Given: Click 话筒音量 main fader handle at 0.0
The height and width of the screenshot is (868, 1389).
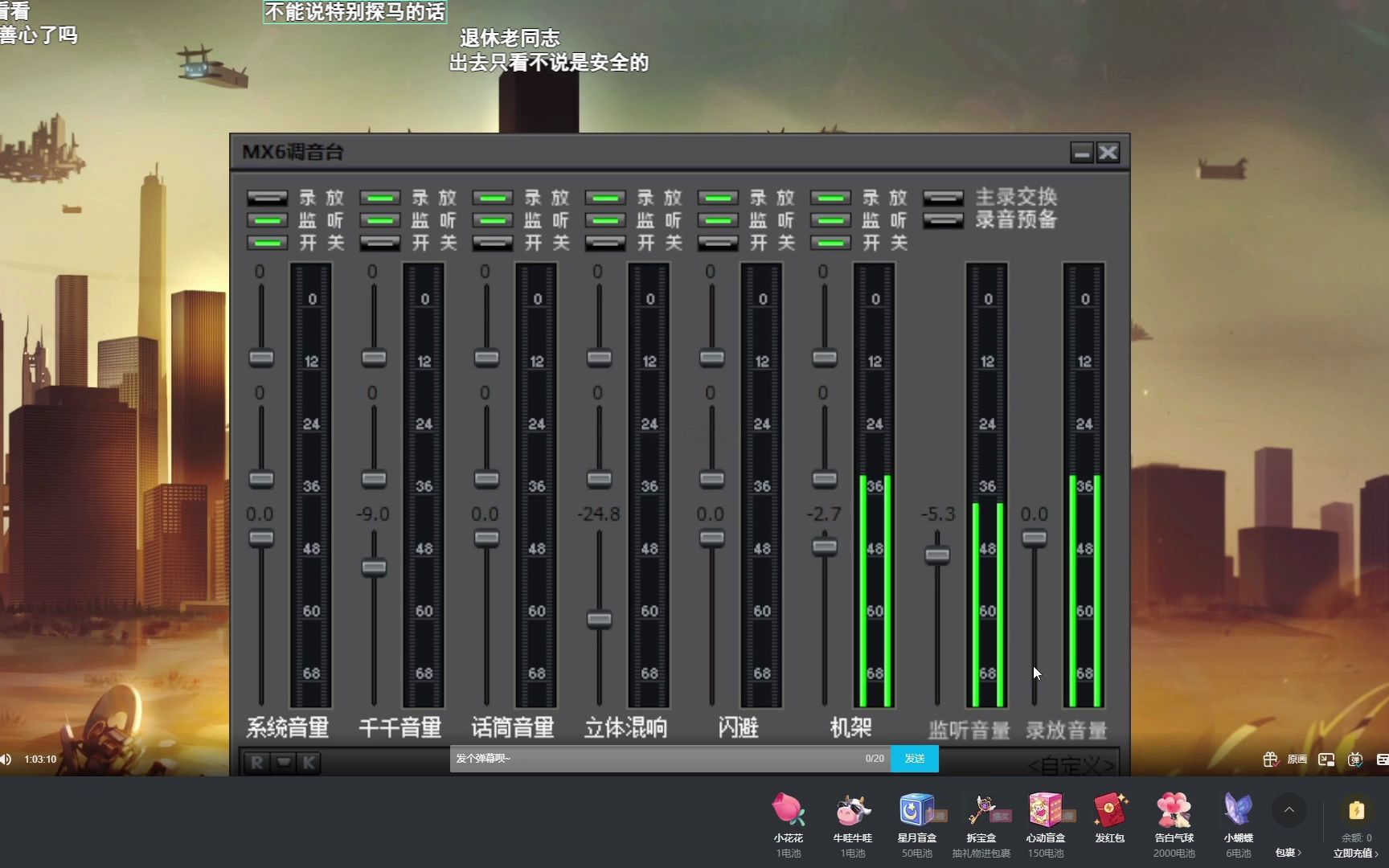Looking at the screenshot, I should click(x=486, y=538).
